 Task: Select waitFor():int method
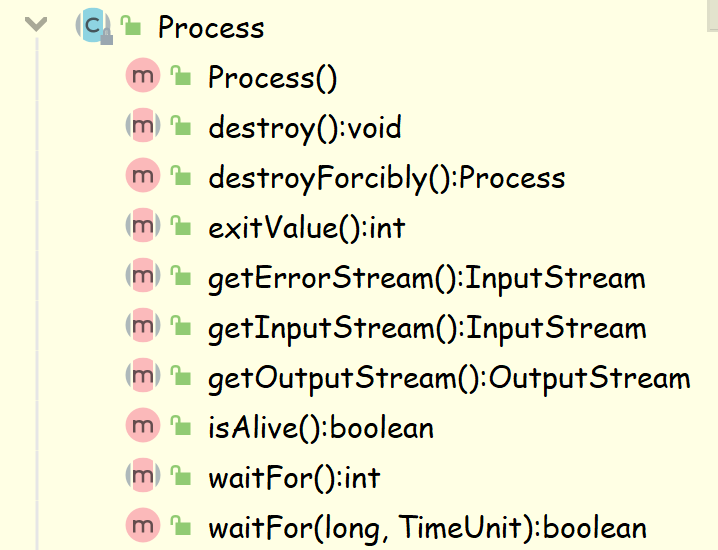coord(293,478)
